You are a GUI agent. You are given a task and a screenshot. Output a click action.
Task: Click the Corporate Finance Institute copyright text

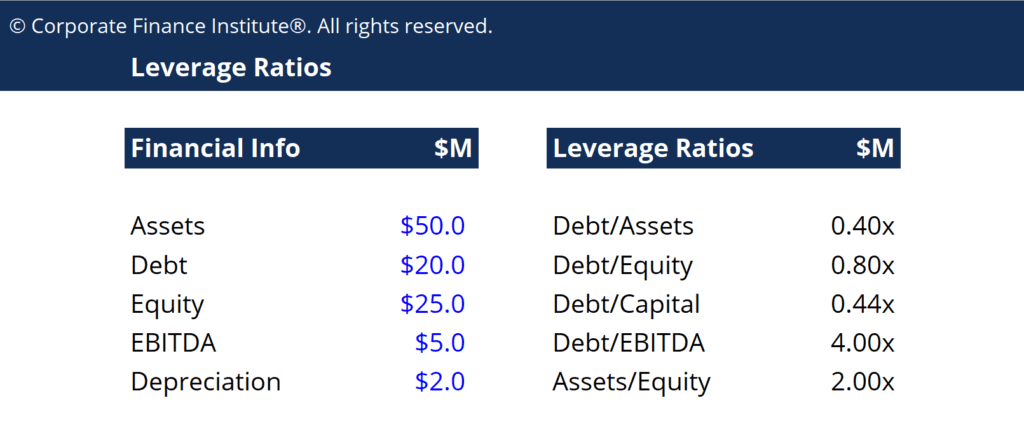[251, 26]
